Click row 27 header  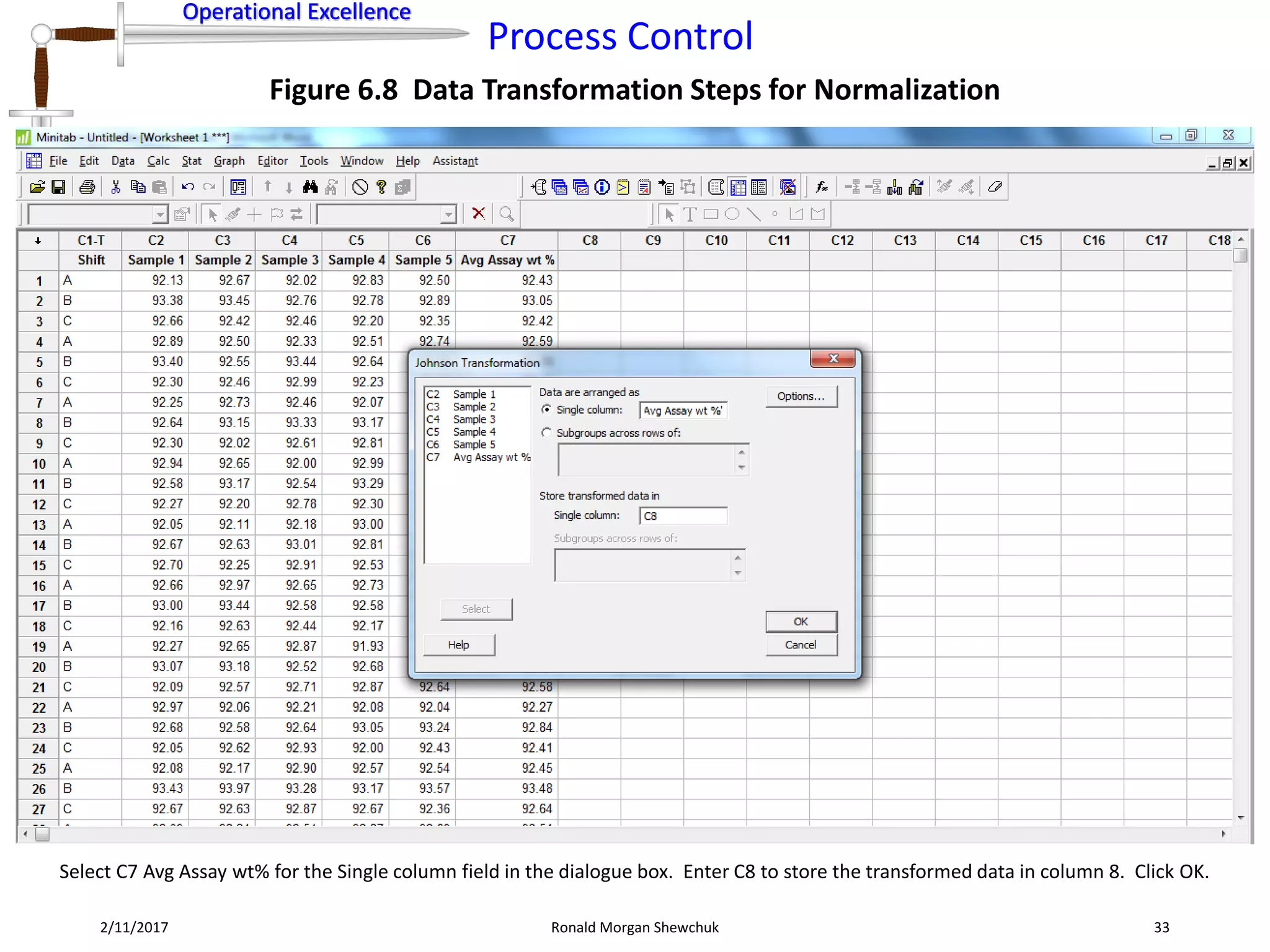38,809
